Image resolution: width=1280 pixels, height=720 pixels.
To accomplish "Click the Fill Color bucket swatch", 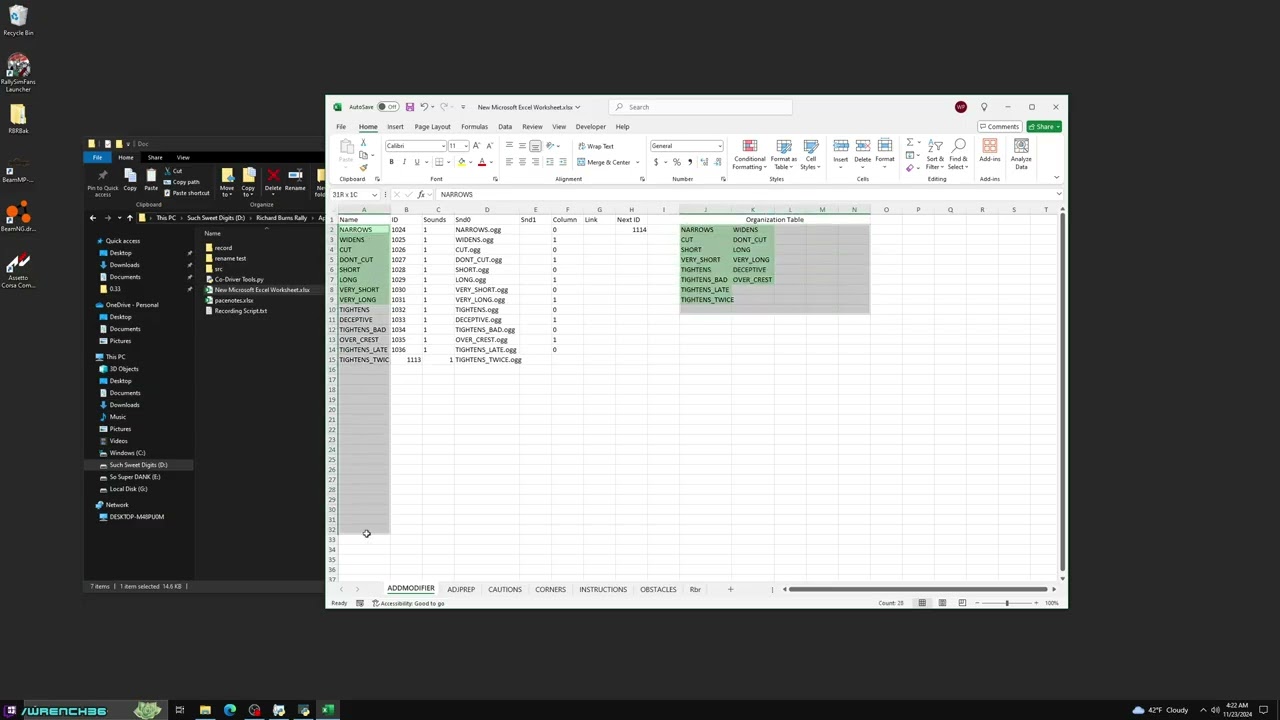I will pyautogui.click(x=461, y=162).
